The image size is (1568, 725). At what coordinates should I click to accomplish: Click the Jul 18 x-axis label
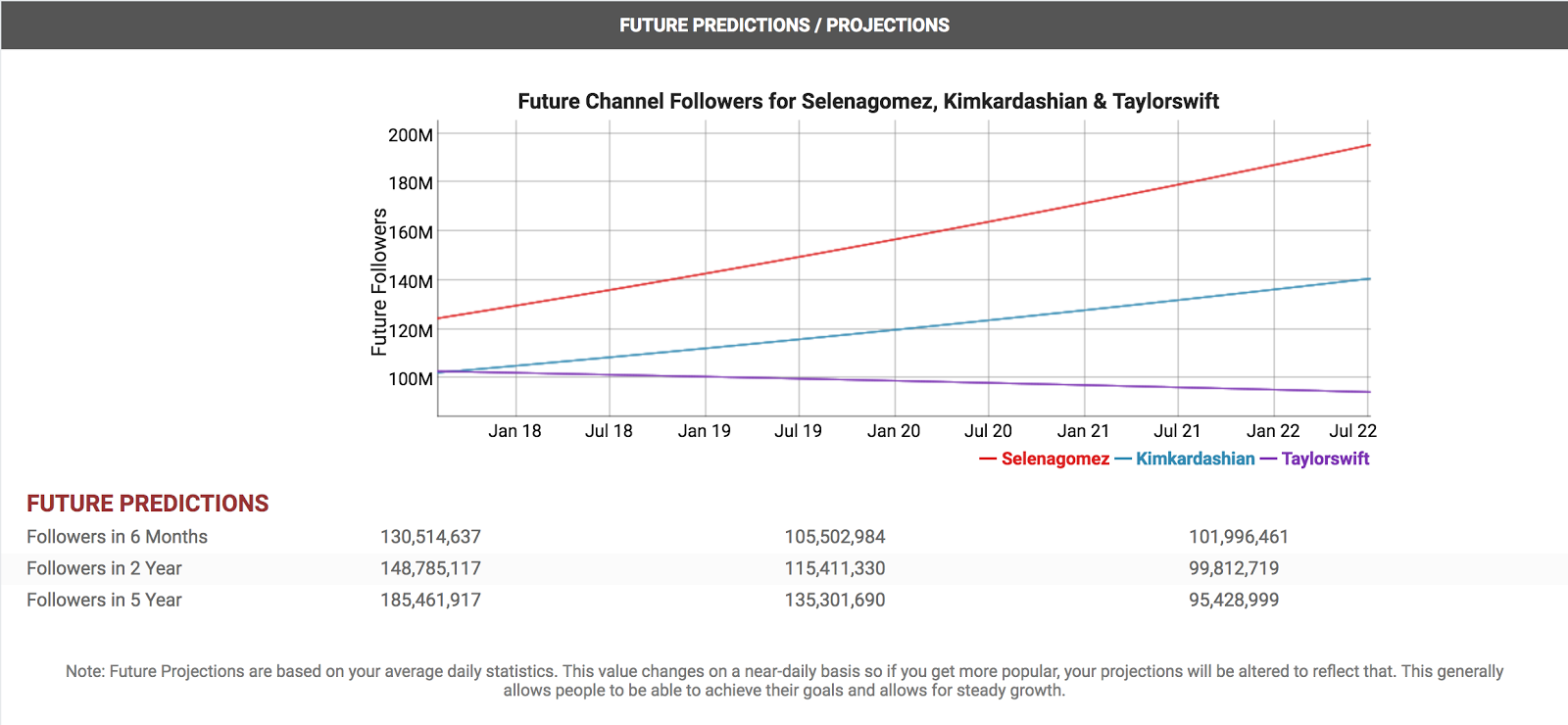610,431
